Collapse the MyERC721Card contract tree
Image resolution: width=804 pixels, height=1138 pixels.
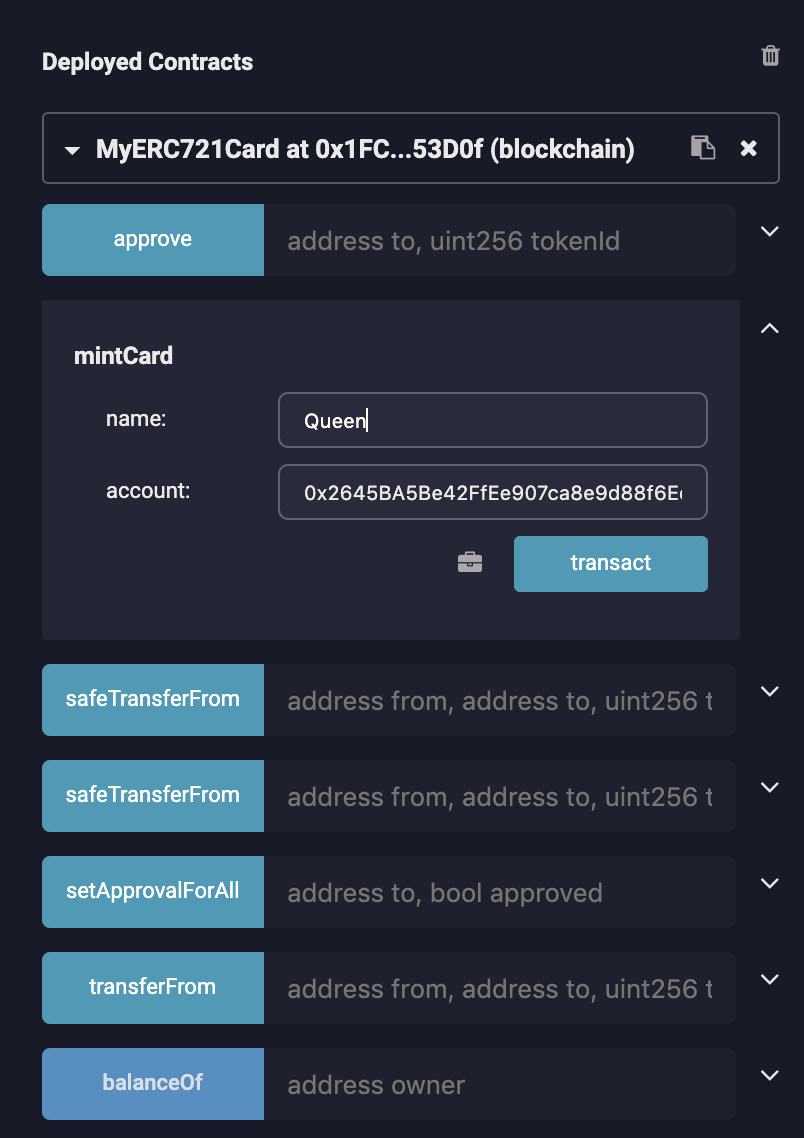(x=71, y=151)
